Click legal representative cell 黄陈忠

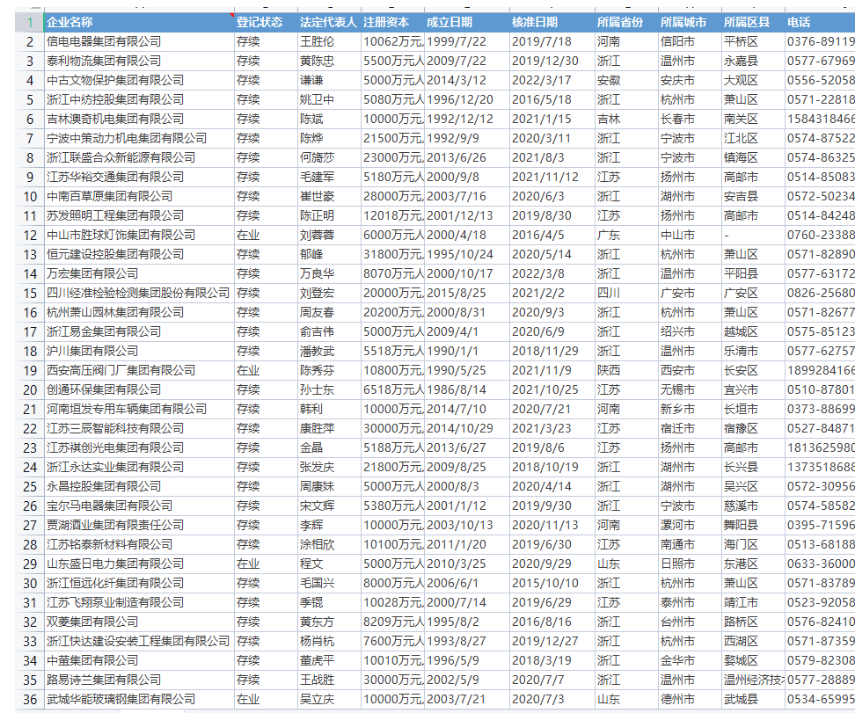coord(329,61)
